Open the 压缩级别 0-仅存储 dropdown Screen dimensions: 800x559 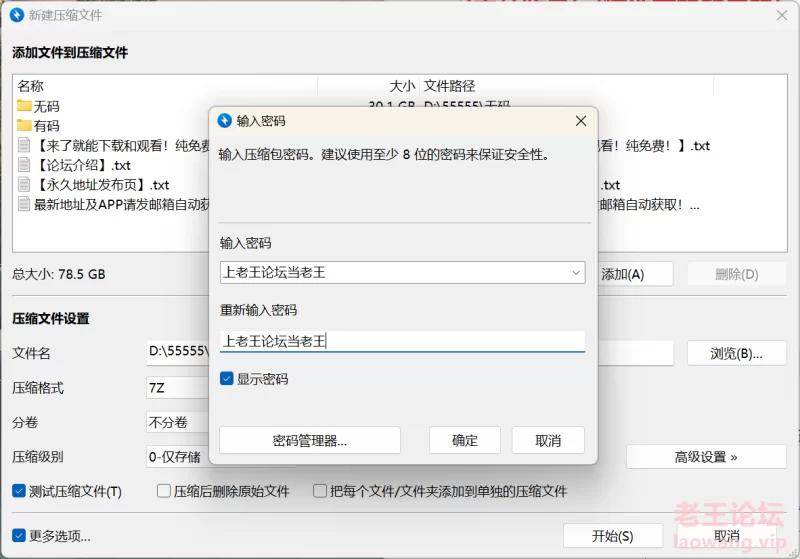click(x=178, y=456)
